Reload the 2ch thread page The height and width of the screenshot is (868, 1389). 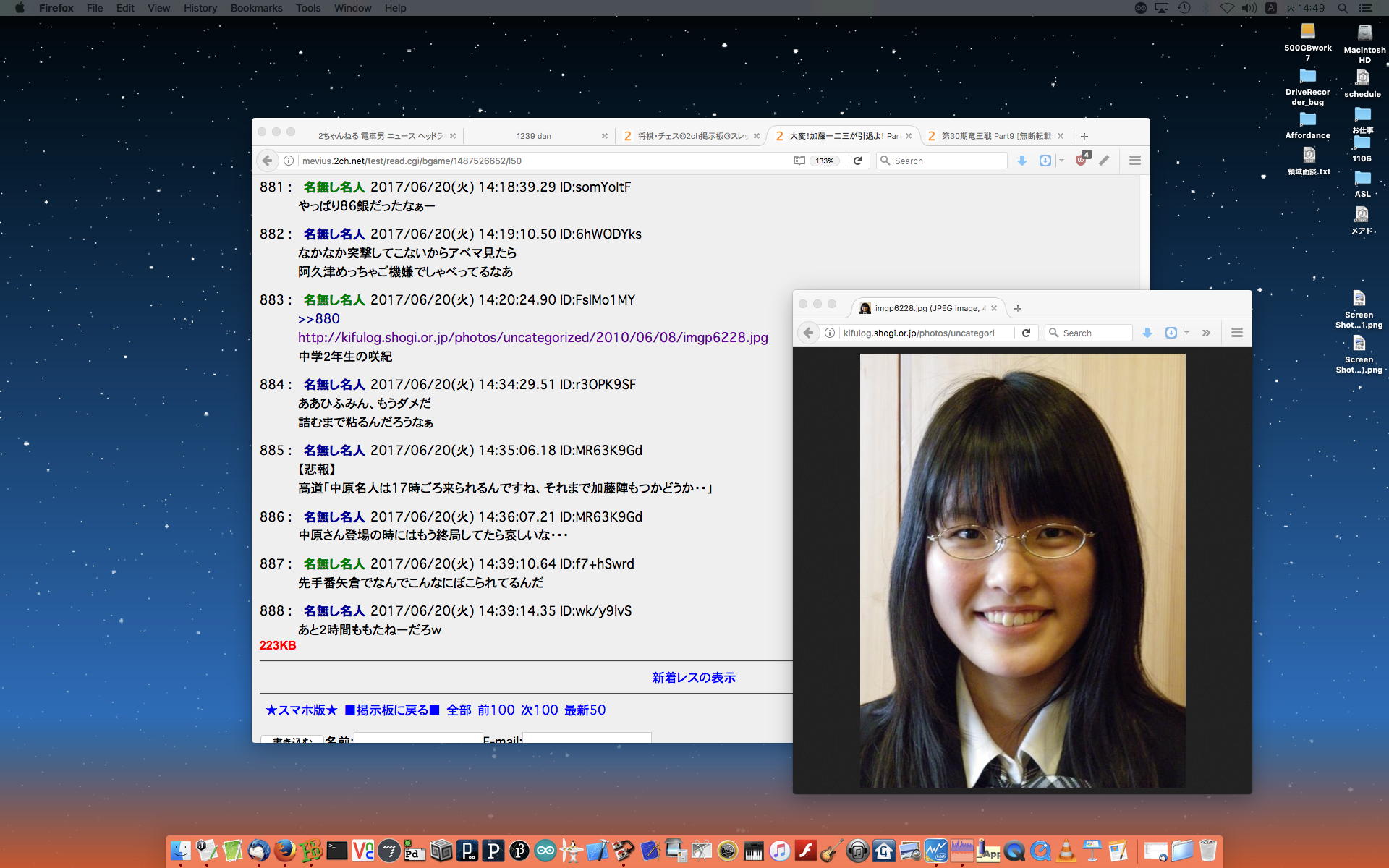coord(857,161)
